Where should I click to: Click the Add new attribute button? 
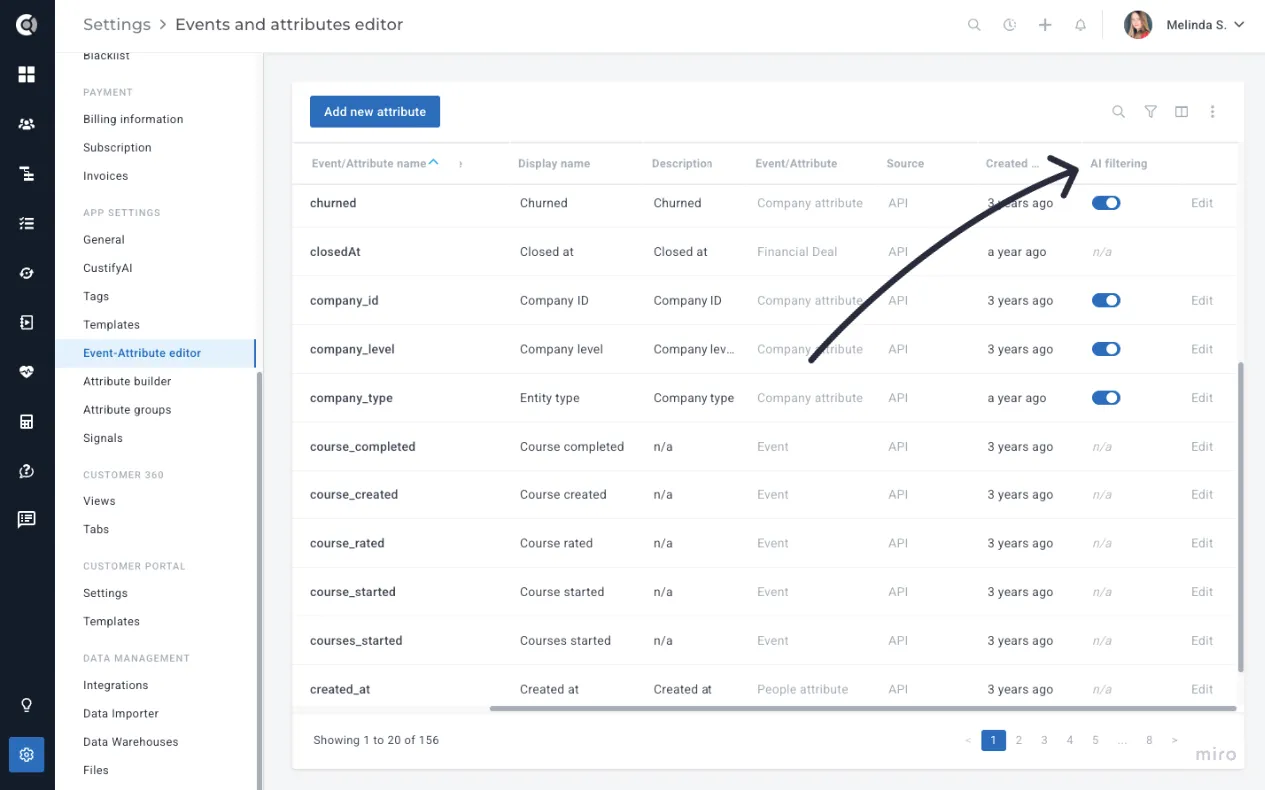375,112
